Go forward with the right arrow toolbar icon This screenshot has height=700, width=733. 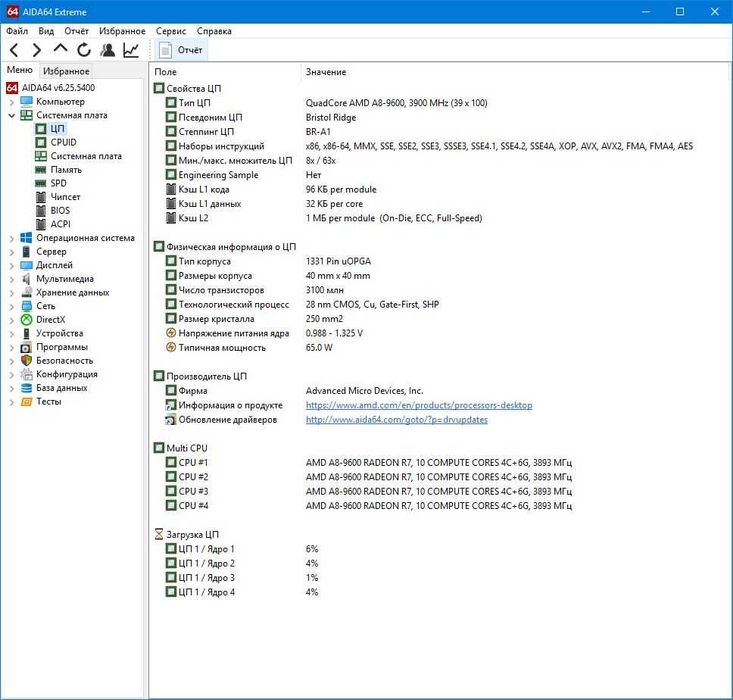37,50
